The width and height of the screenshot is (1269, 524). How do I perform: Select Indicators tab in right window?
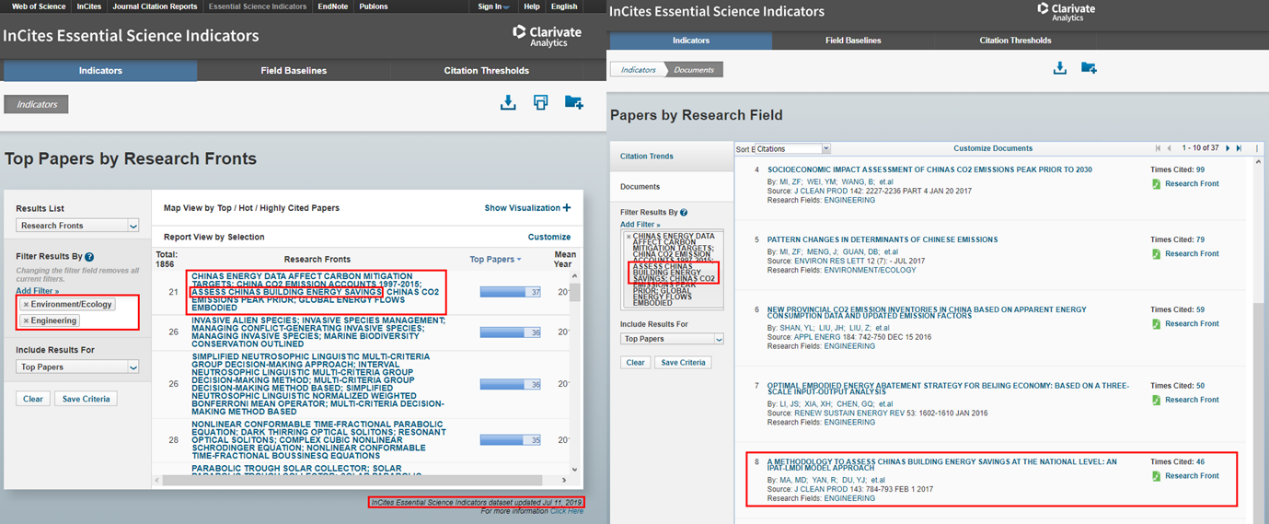click(x=691, y=41)
